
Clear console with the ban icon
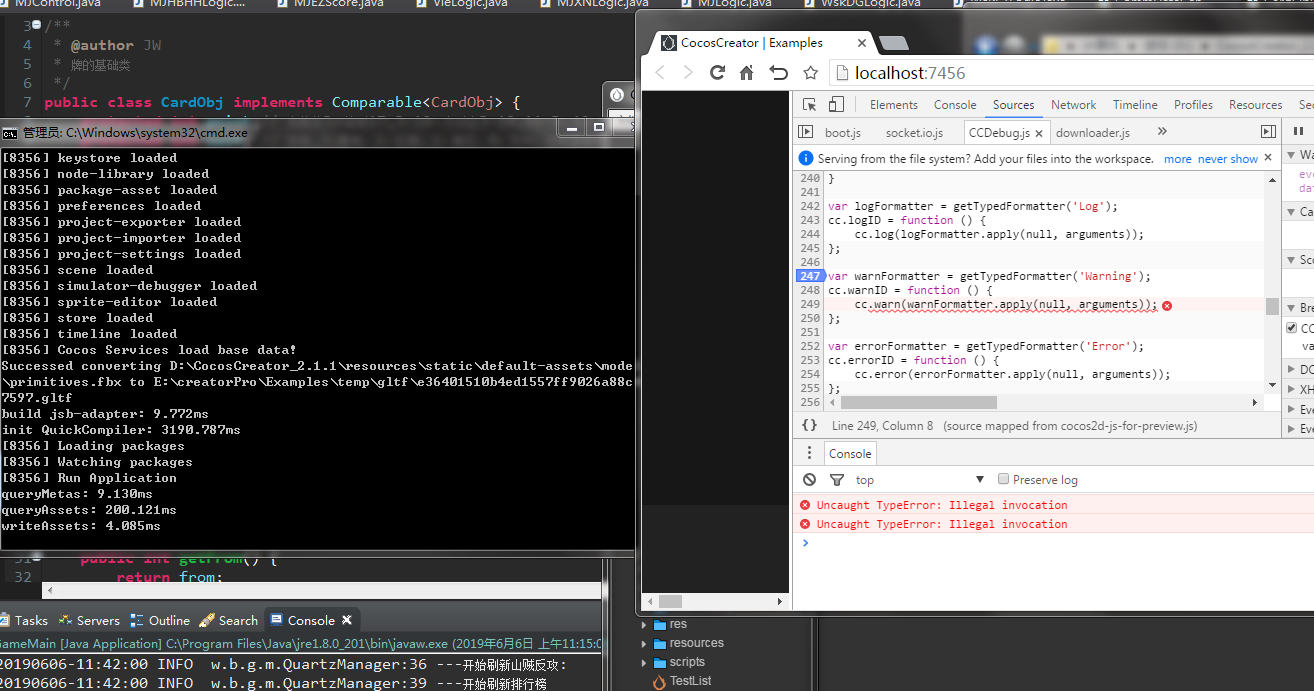(809, 480)
